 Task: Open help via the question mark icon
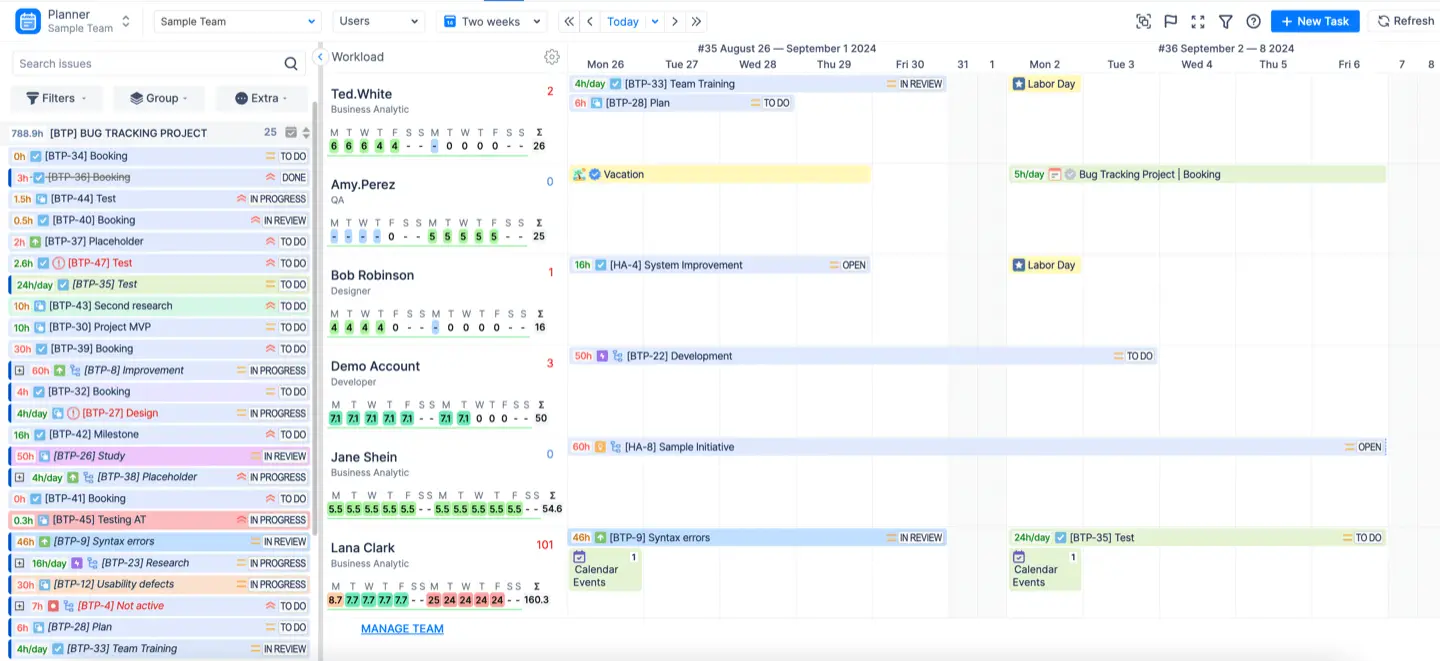1253,21
